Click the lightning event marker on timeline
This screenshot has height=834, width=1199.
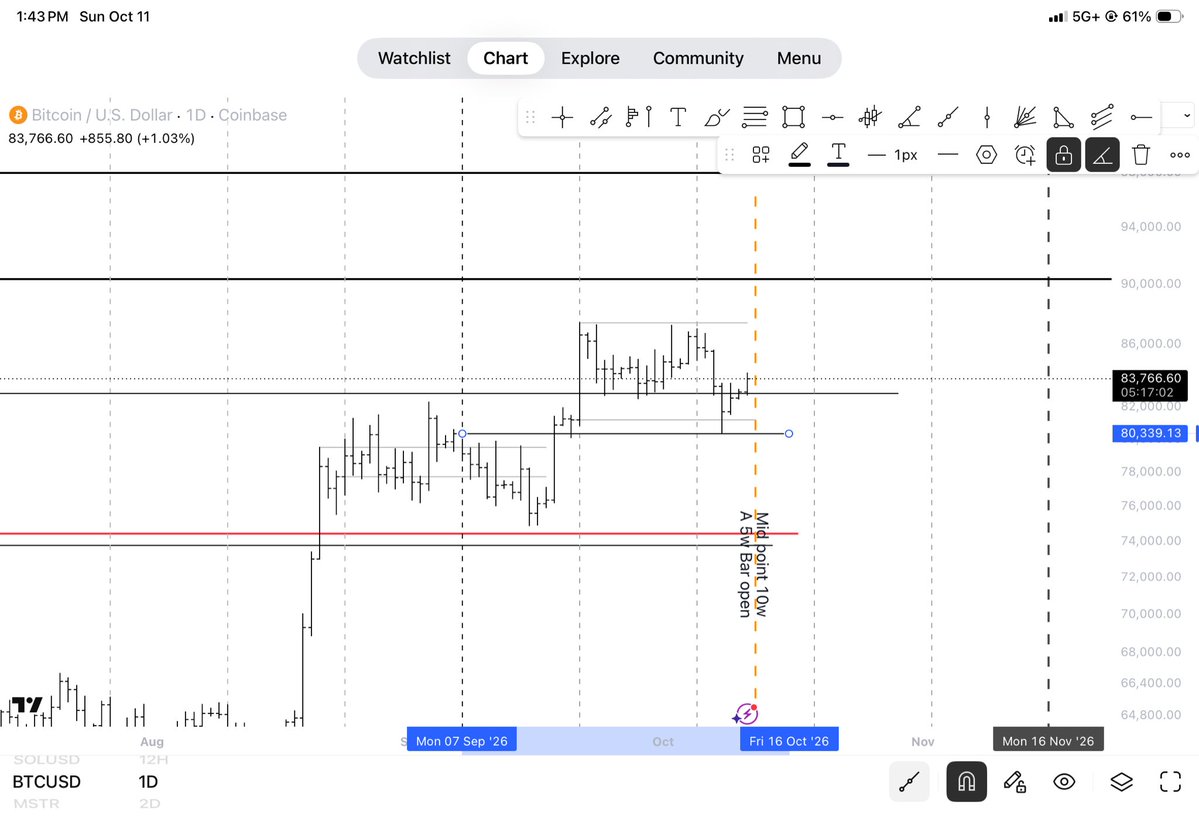[x=745, y=715]
